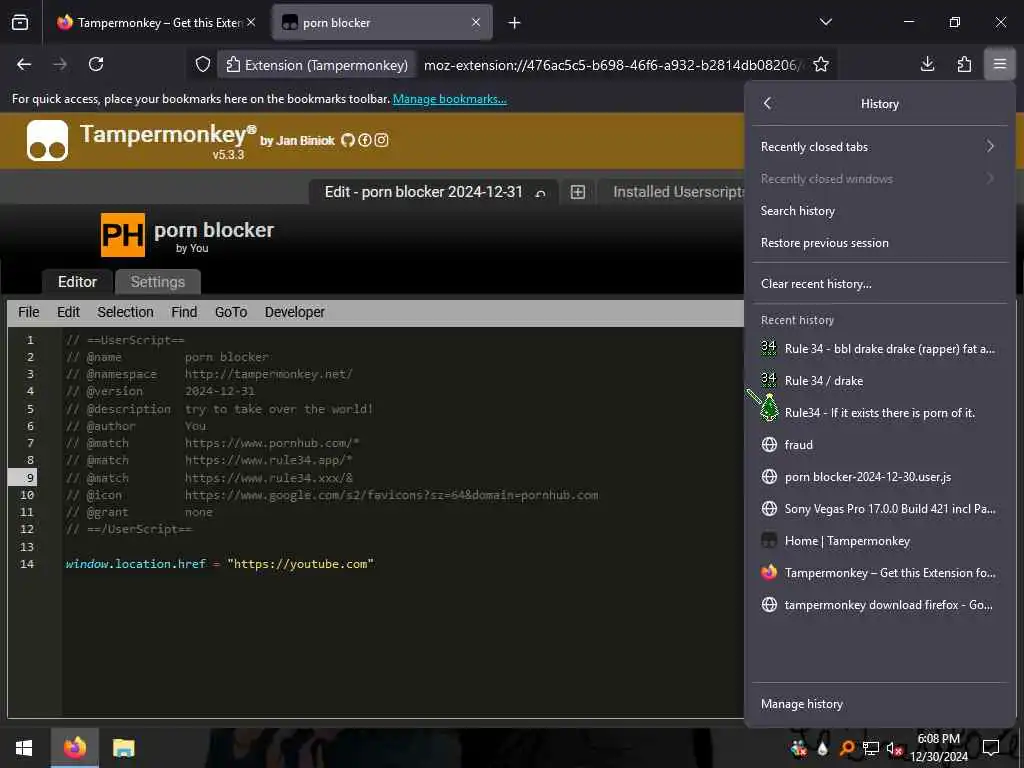
Task: Click the forward navigation arrow
Action: click(60, 64)
